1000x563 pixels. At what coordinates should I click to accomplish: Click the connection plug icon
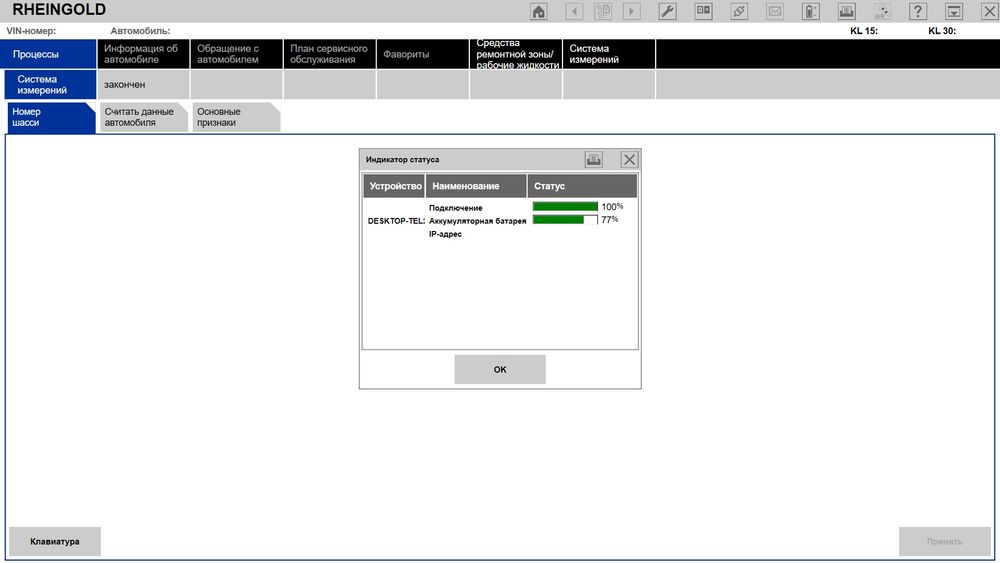pos(739,11)
